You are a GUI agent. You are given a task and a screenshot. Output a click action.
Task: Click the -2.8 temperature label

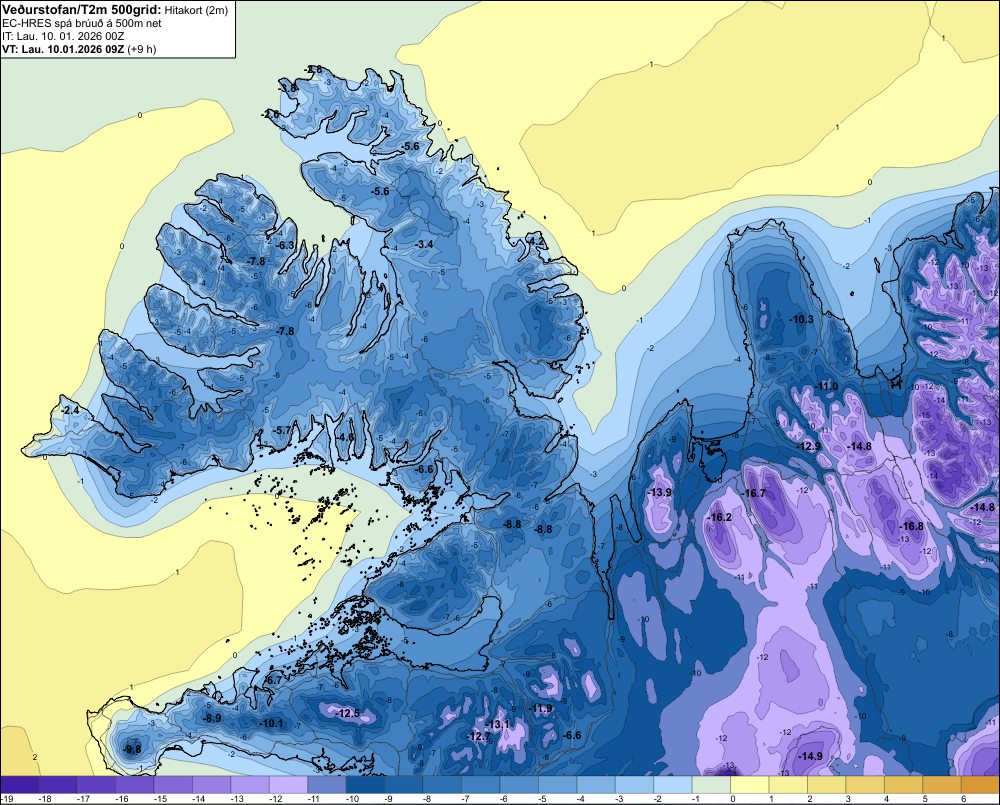pyautogui.click(x=313, y=70)
